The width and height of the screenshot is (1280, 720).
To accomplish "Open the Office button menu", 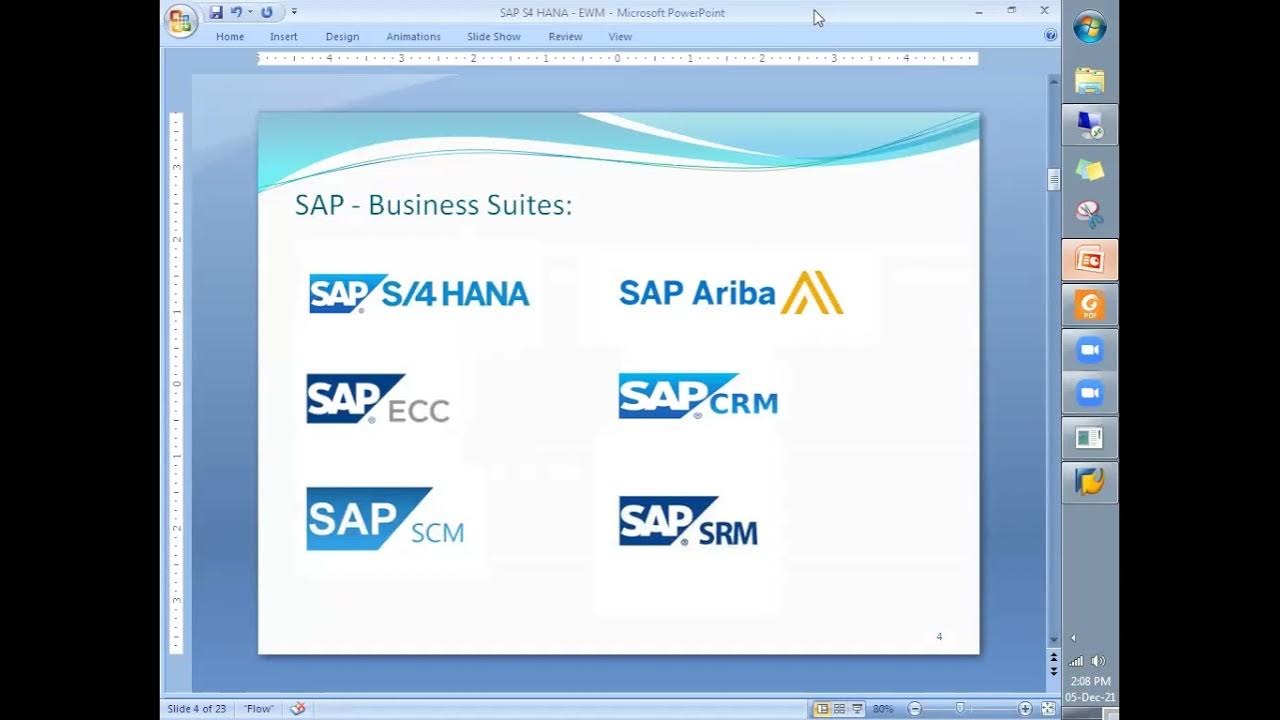I will [181, 20].
